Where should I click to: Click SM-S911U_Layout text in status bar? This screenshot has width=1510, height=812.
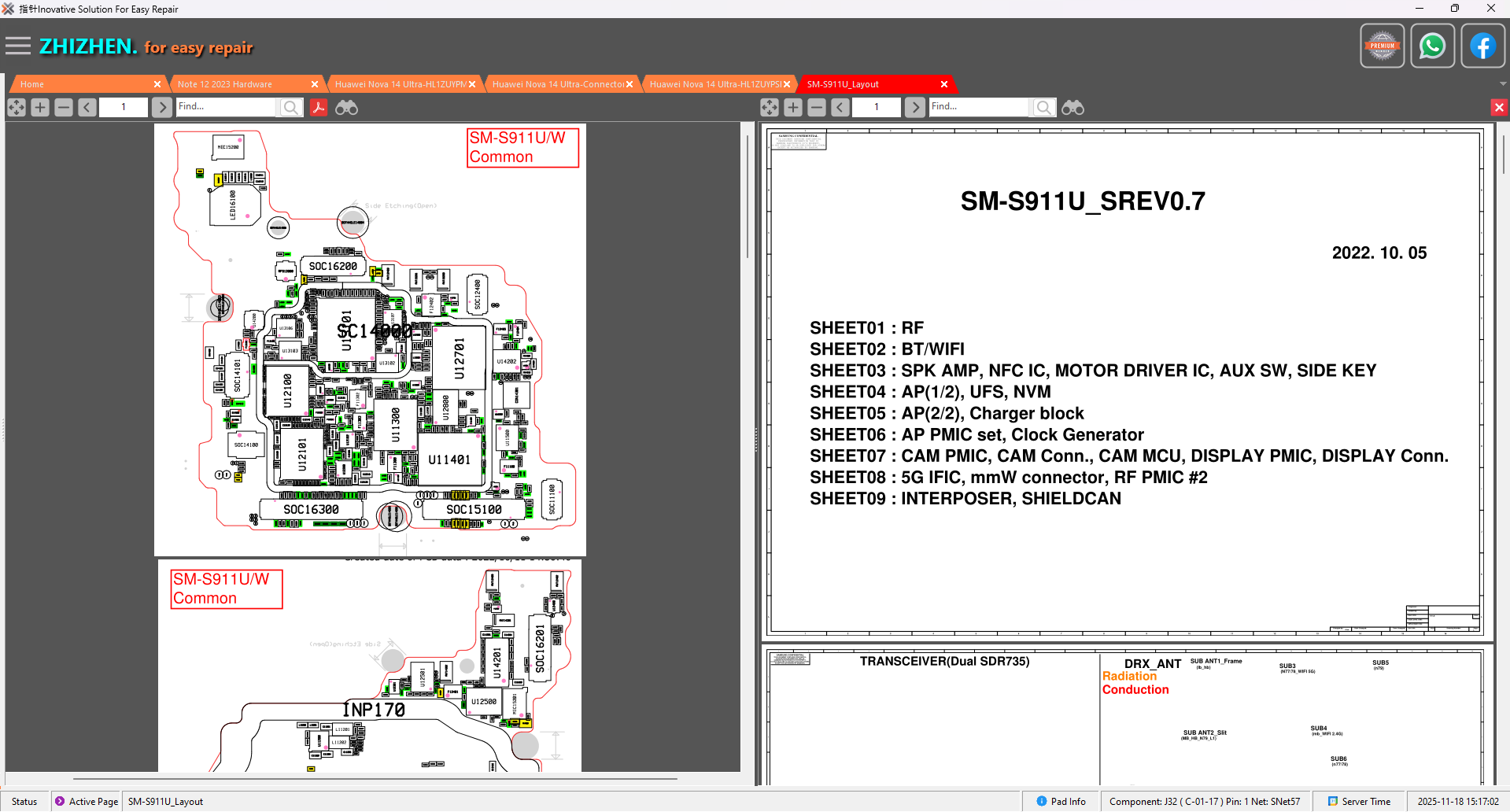click(x=165, y=801)
